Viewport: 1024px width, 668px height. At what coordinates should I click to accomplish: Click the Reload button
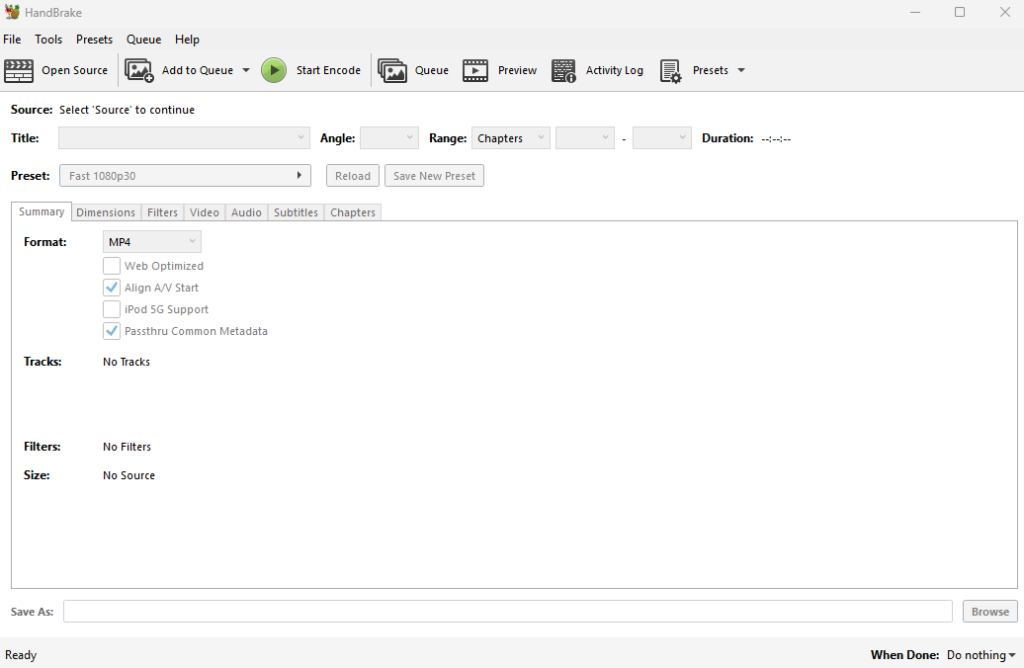pos(352,175)
